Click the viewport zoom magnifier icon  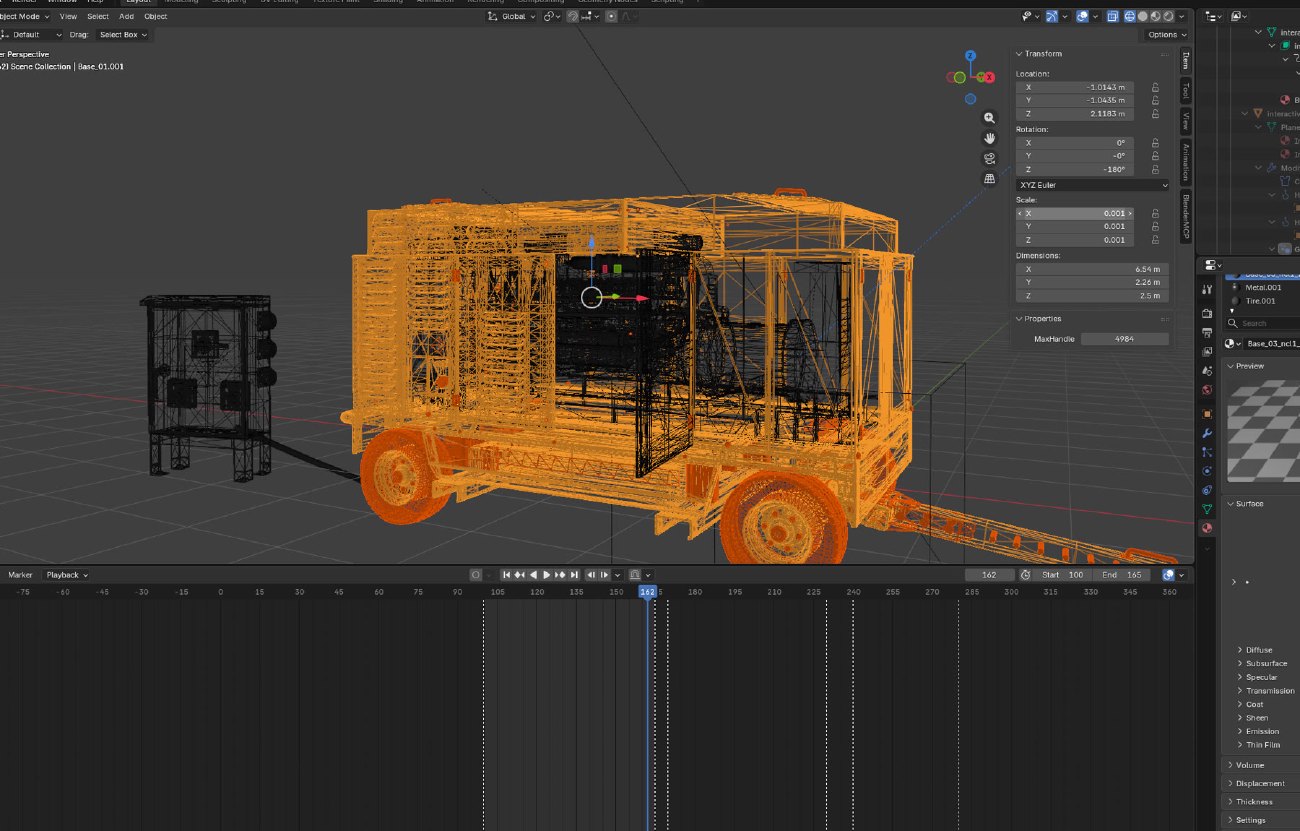point(990,118)
